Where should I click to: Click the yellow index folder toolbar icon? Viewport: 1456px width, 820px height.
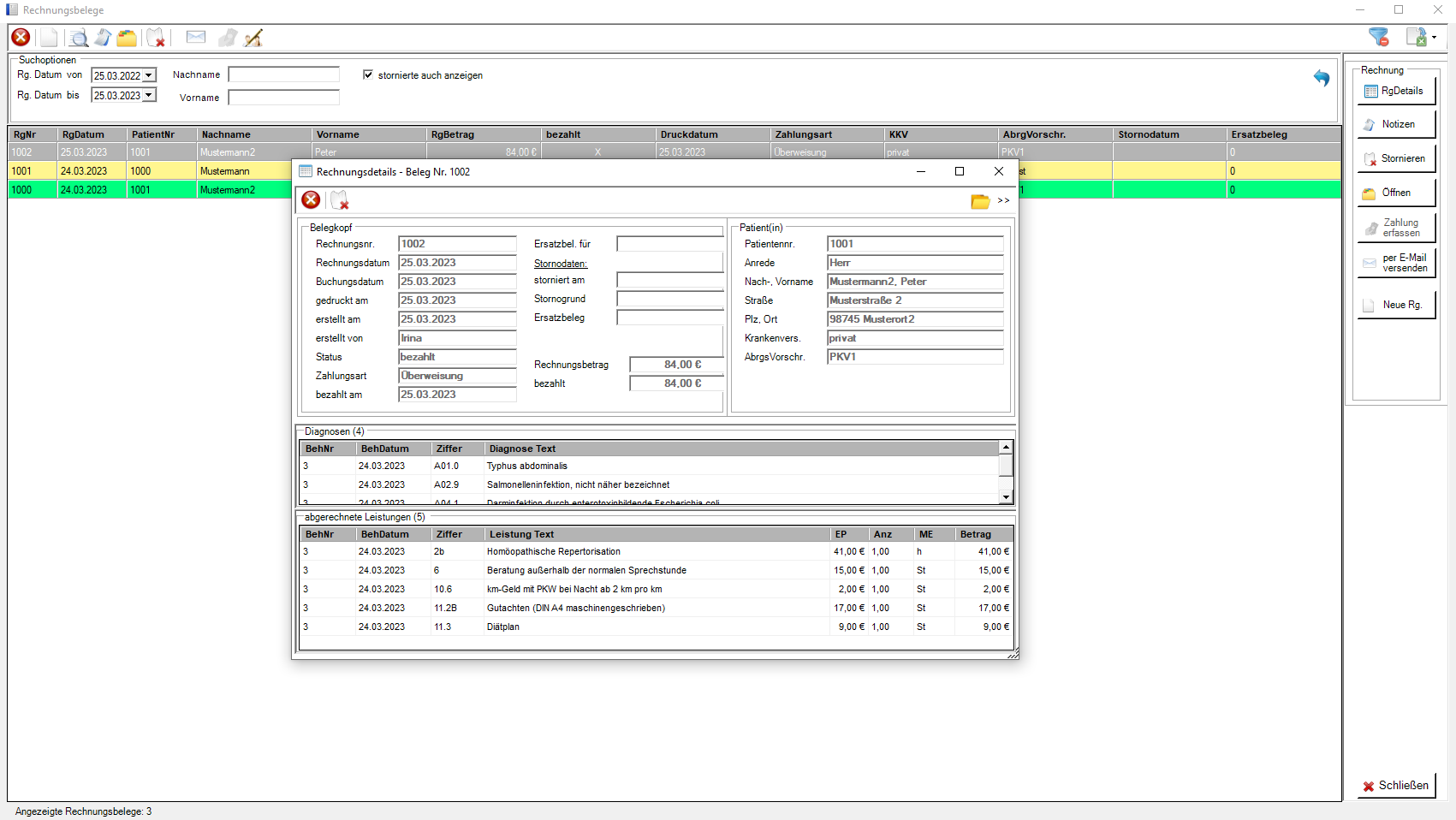click(x=127, y=38)
